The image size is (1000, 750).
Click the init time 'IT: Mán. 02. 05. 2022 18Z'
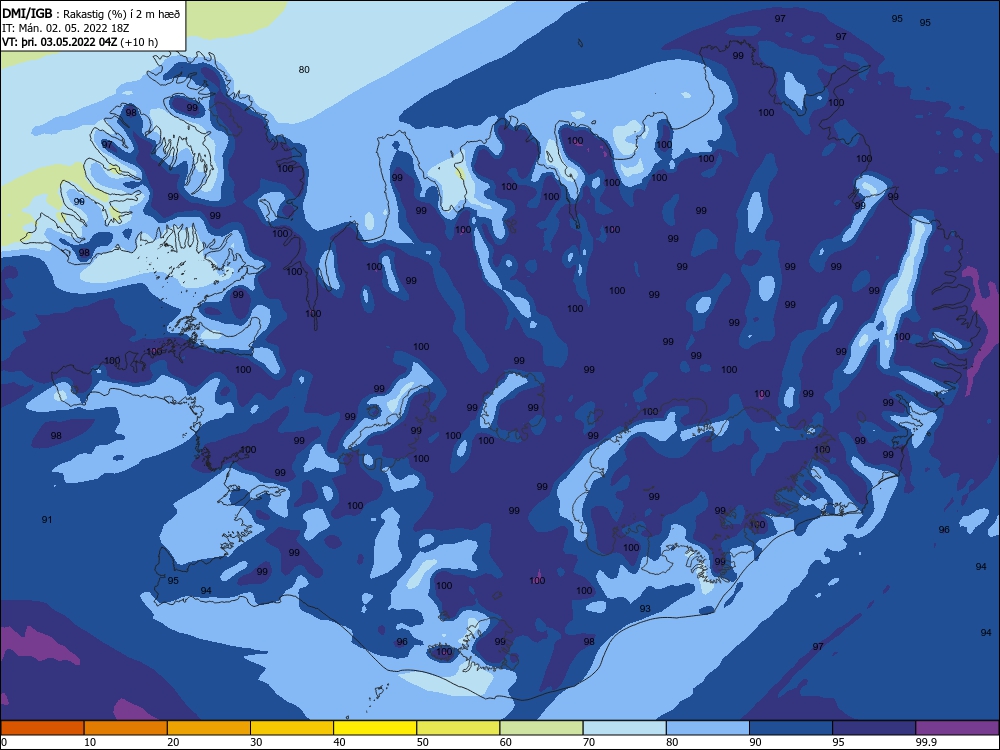pyautogui.click(x=66, y=28)
